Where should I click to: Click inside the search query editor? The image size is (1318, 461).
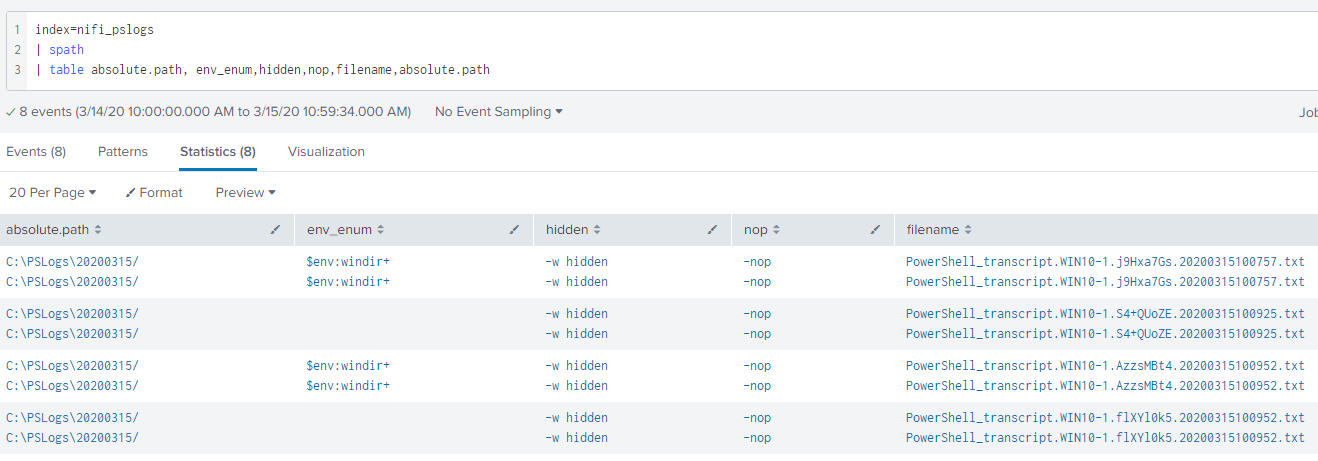coord(600,50)
